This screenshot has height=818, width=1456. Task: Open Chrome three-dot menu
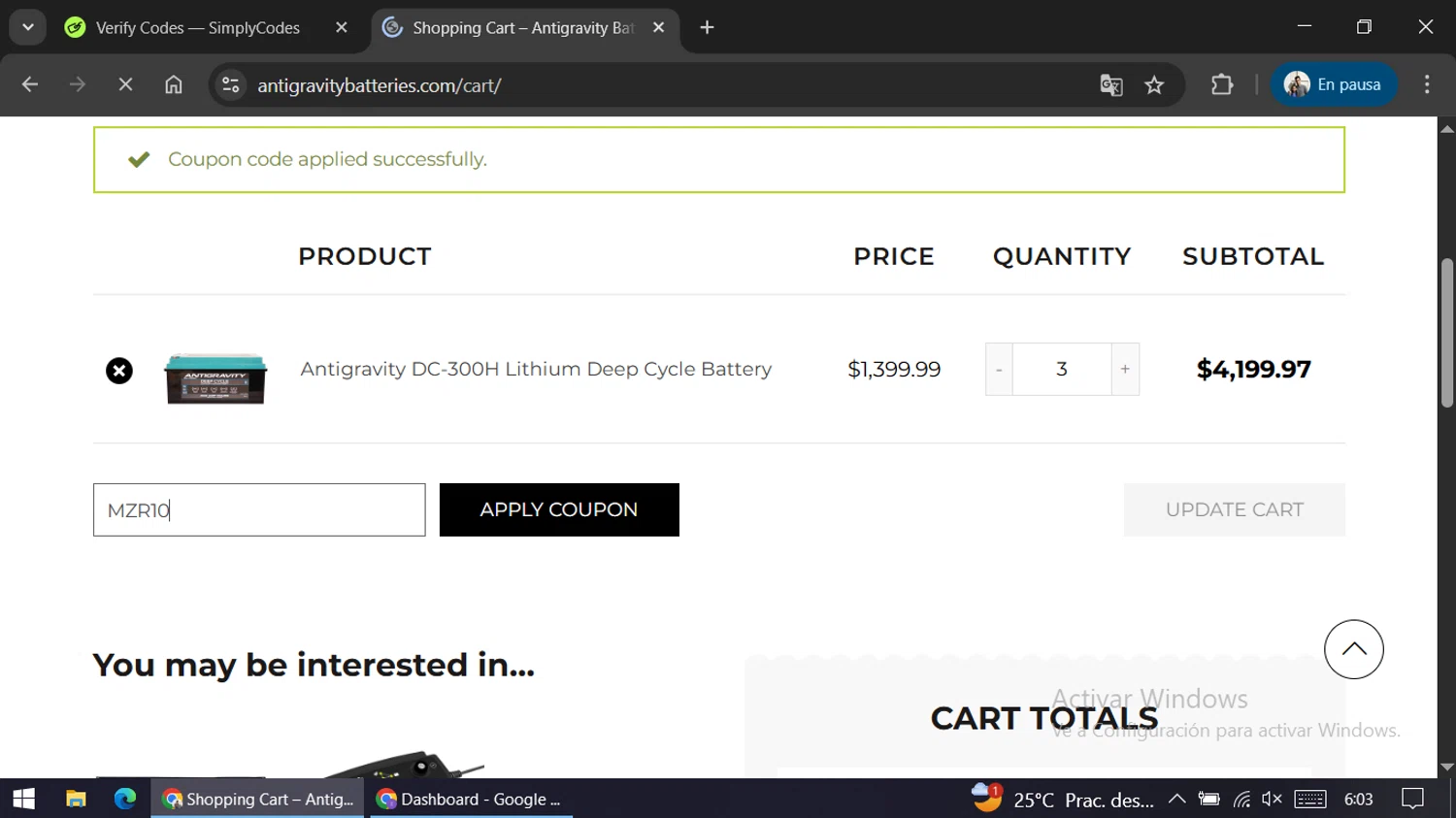(x=1427, y=85)
